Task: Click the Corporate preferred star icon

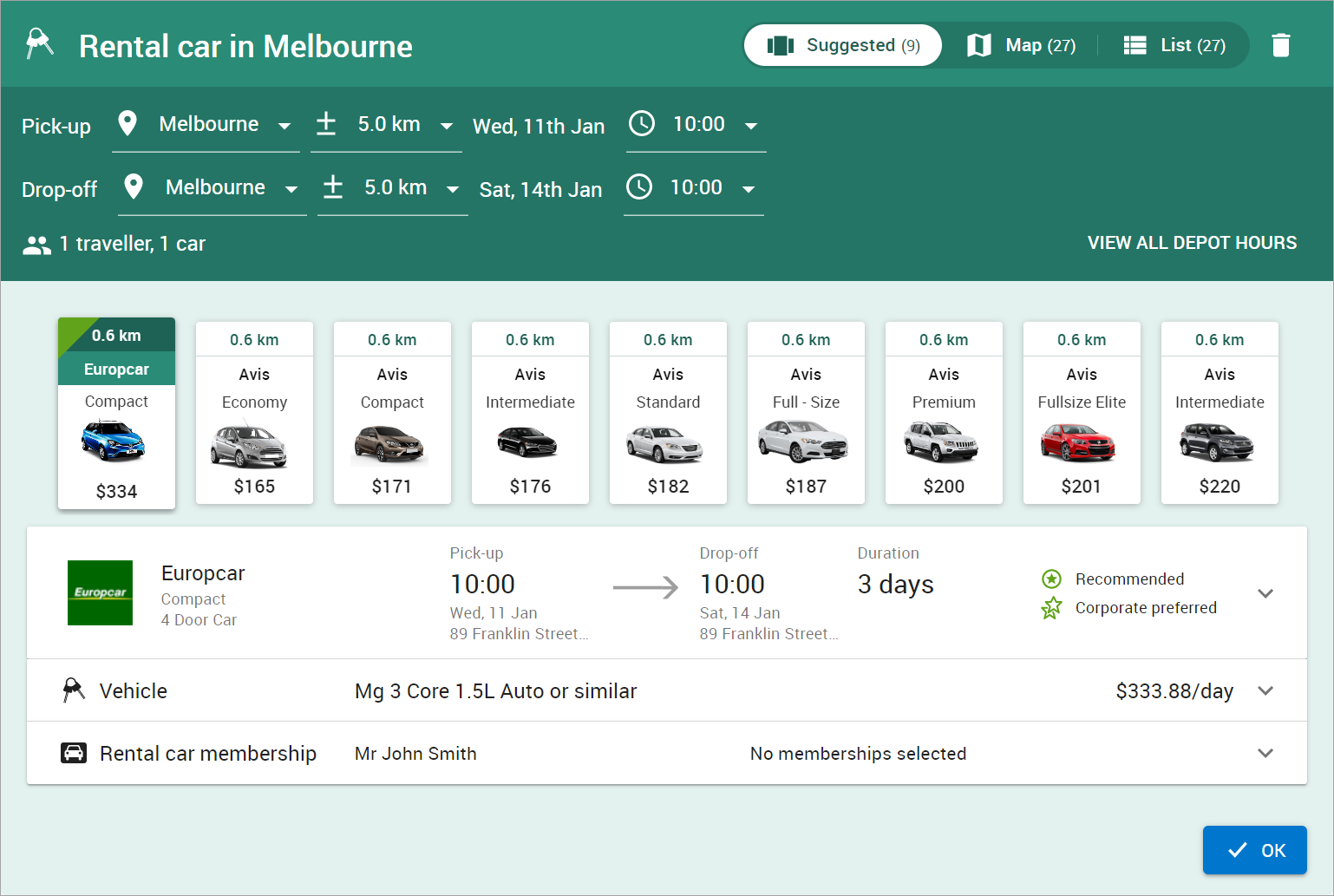Action: (1051, 607)
